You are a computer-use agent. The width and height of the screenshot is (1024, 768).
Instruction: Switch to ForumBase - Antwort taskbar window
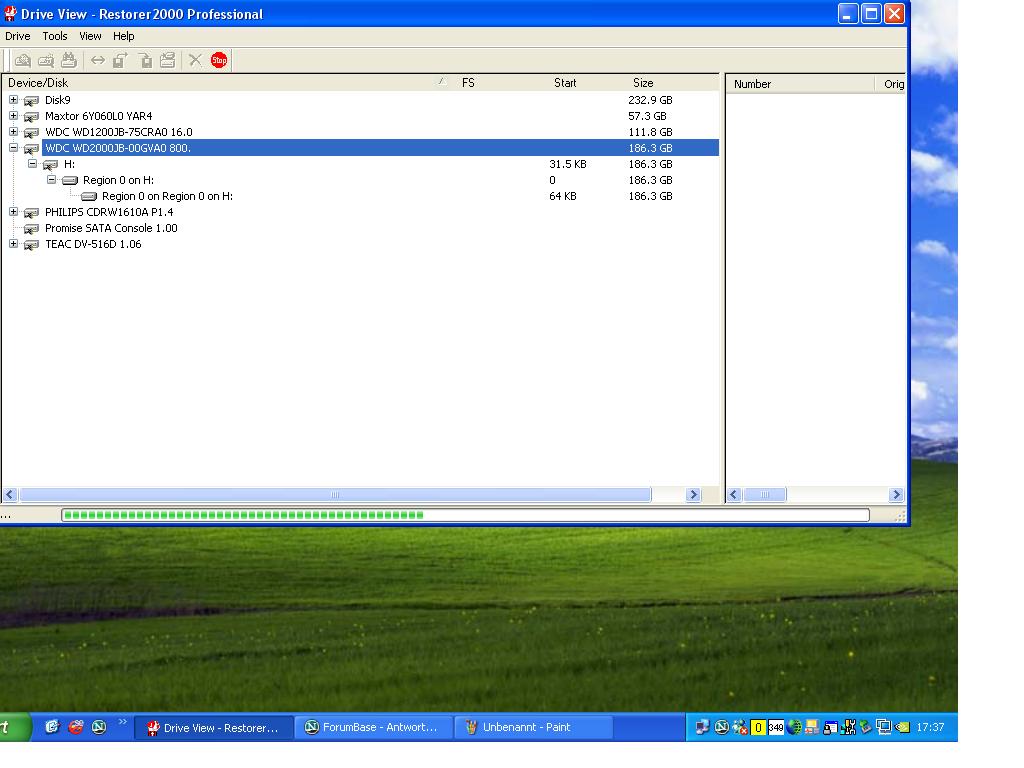[x=374, y=727]
